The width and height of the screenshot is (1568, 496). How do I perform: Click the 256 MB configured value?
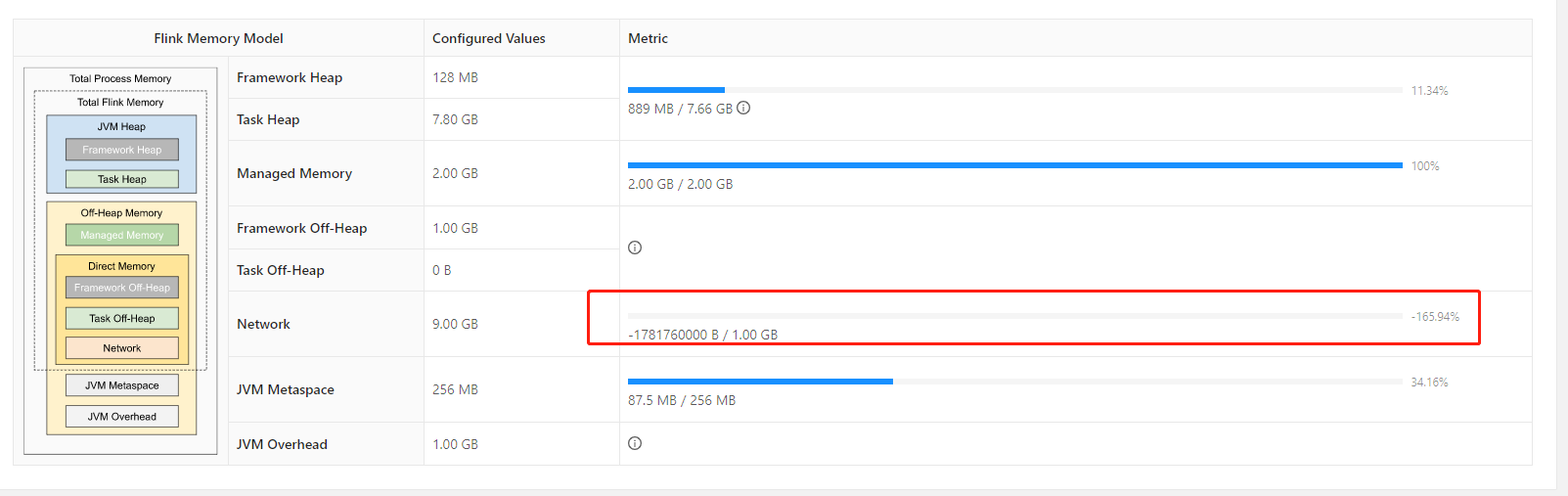pyautogui.click(x=455, y=389)
